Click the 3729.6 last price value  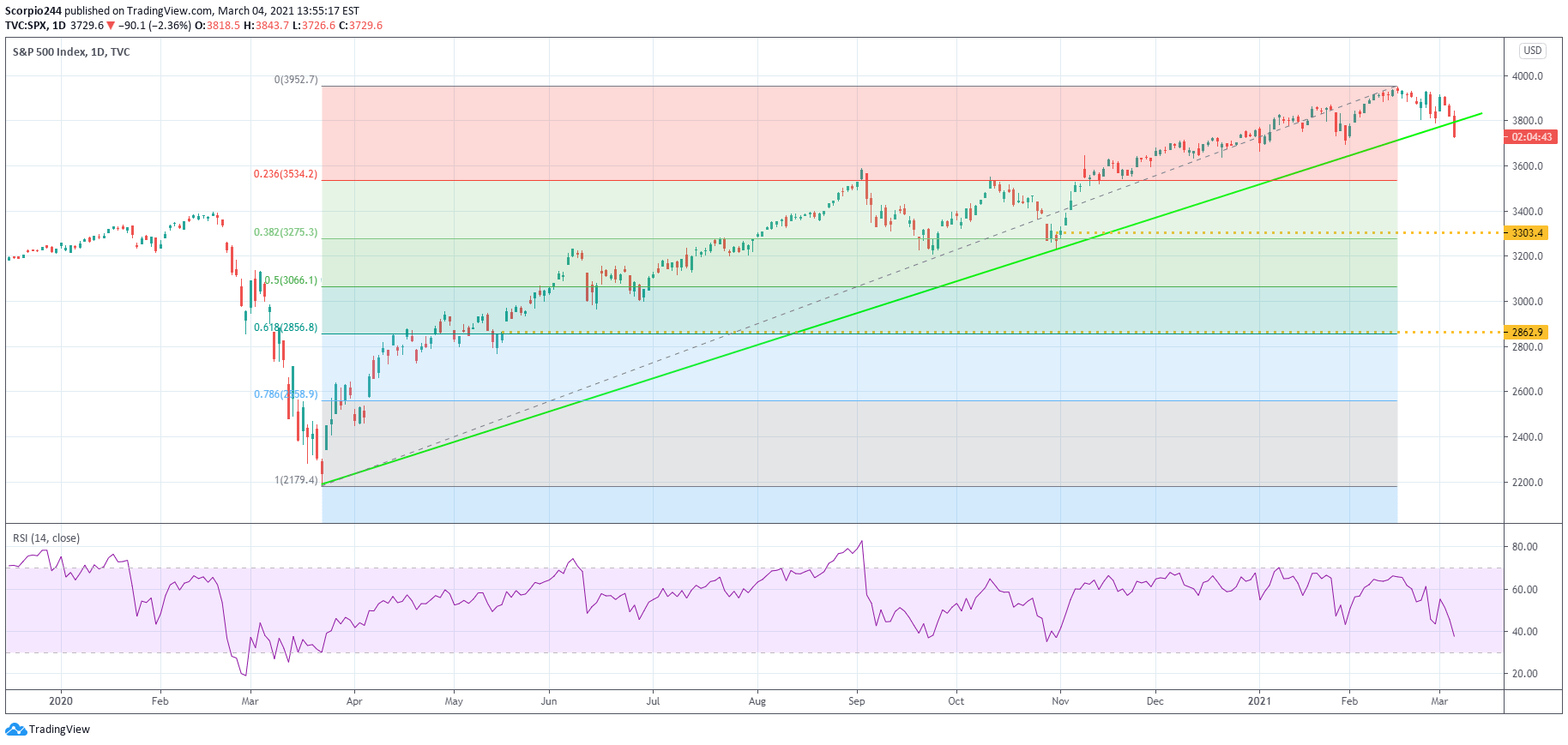point(87,26)
